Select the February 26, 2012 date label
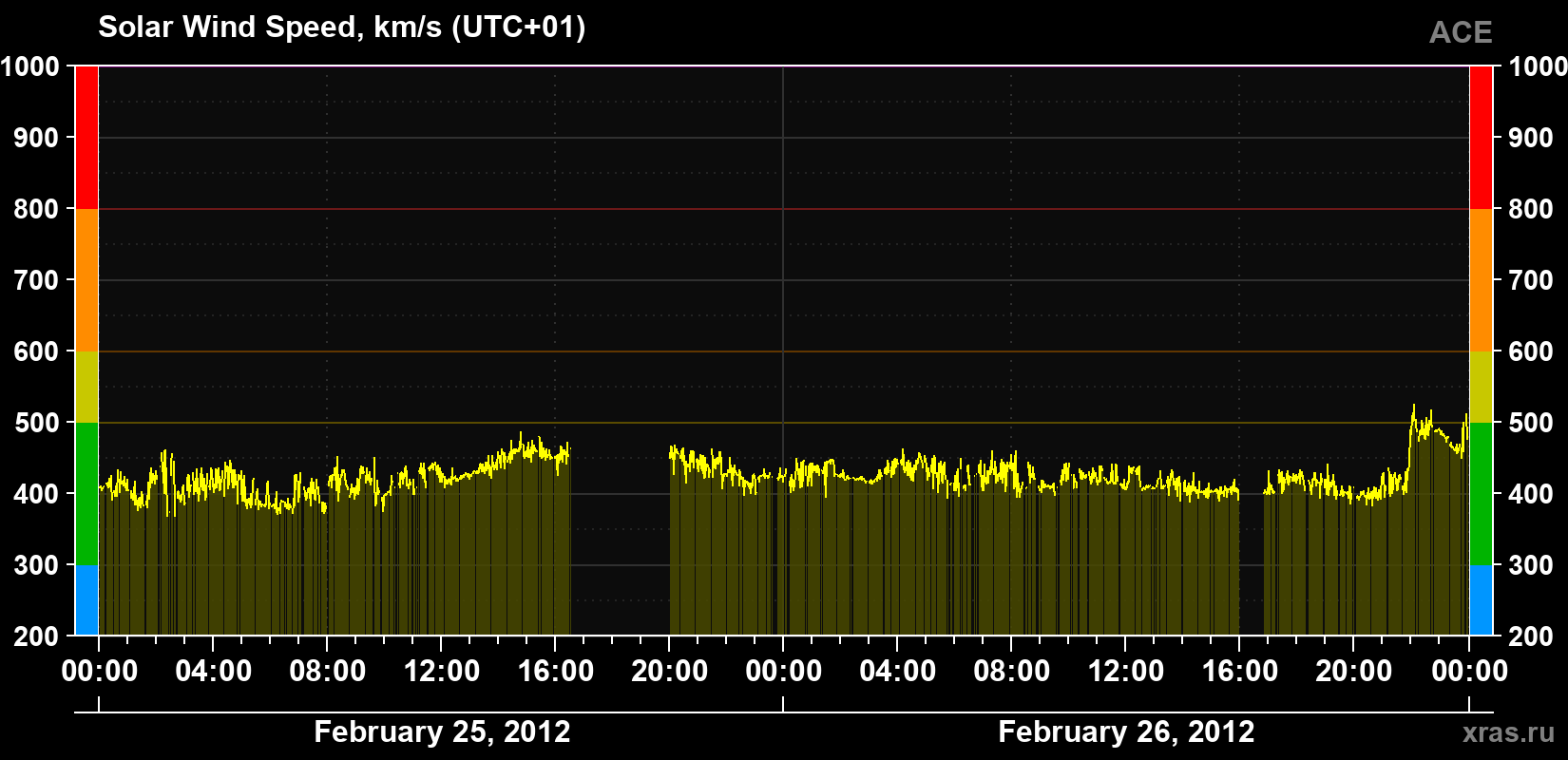Screen dimensions: 1568x760 [x=1126, y=731]
